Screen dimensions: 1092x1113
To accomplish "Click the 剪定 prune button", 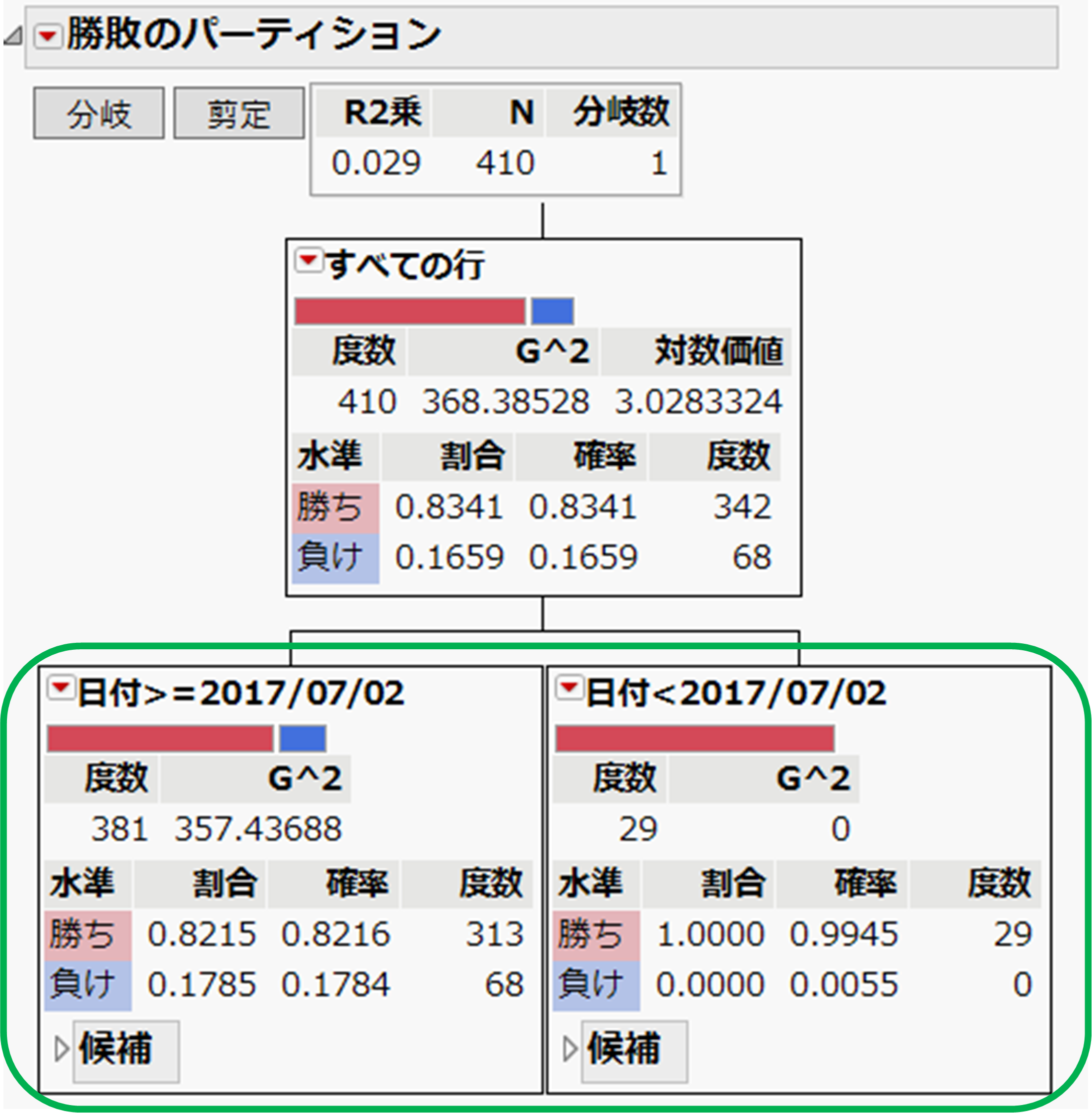I will [x=238, y=113].
